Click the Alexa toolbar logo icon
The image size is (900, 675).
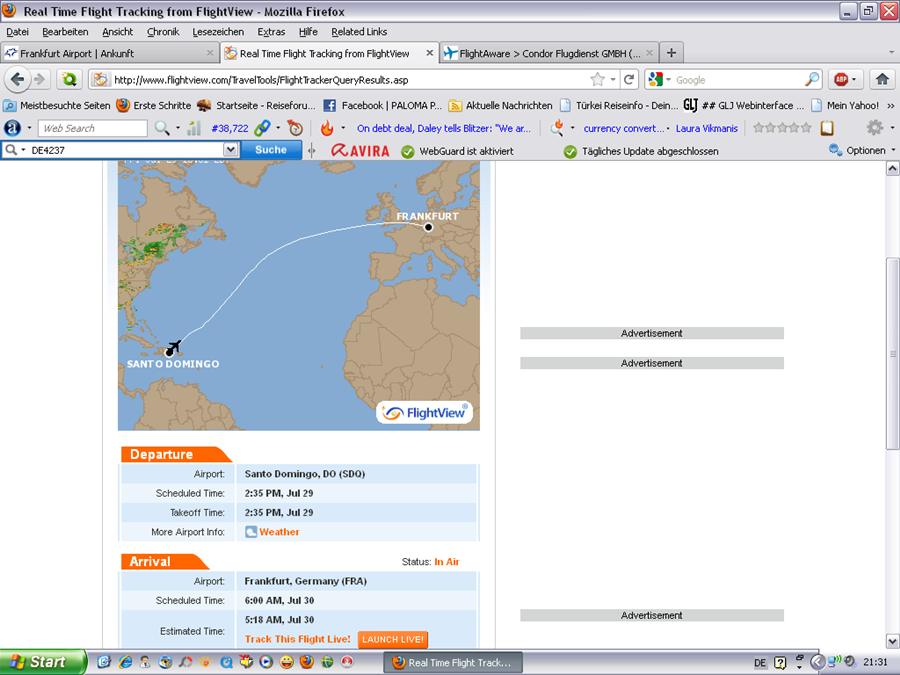coord(12,128)
